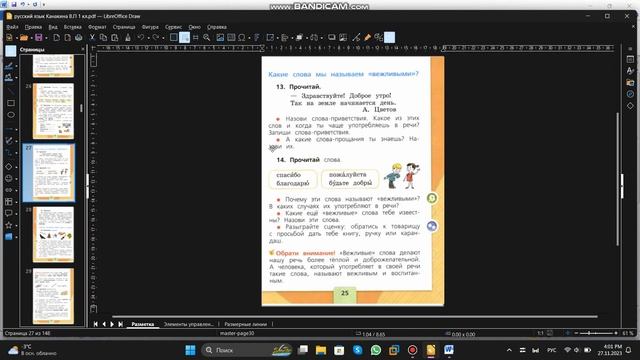This screenshot has width=640, height=360.
Task: Open the Правка menu
Action: click(33, 27)
